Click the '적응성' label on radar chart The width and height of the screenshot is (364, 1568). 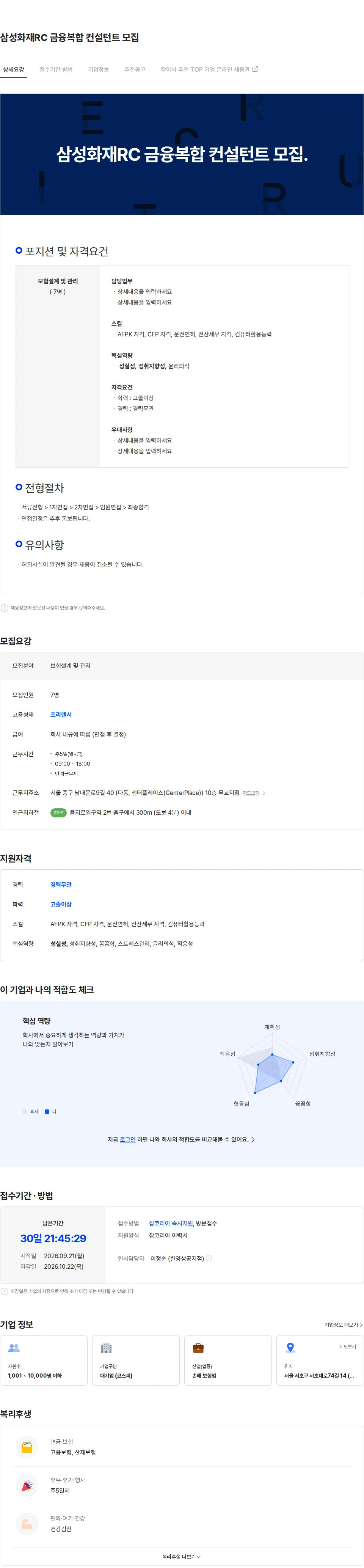pos(227,1054)
